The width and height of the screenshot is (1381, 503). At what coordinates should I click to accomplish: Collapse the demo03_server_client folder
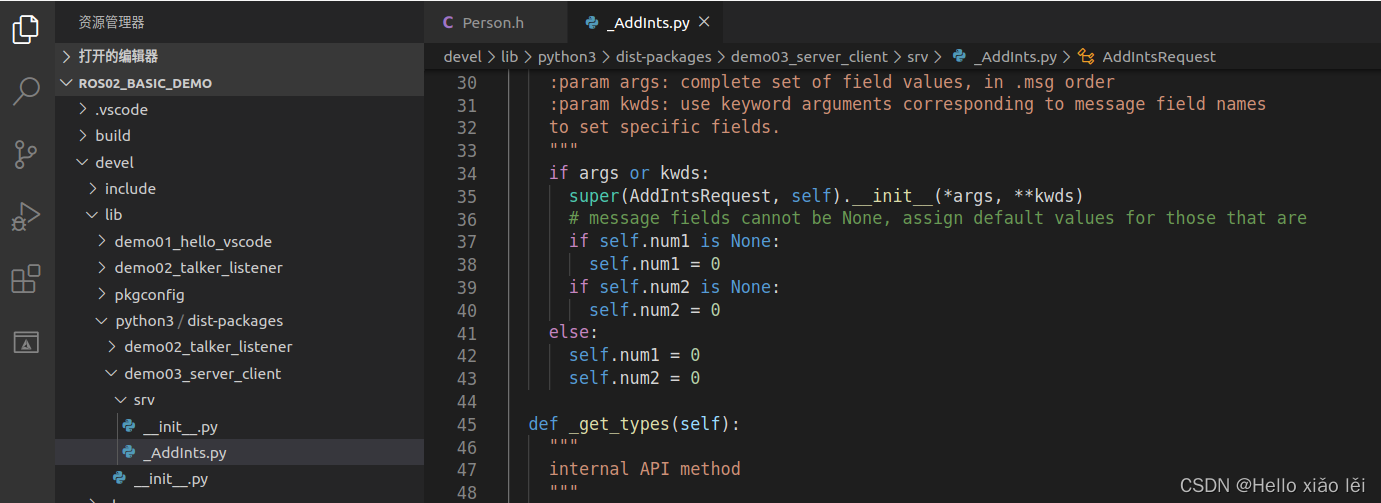239,373
